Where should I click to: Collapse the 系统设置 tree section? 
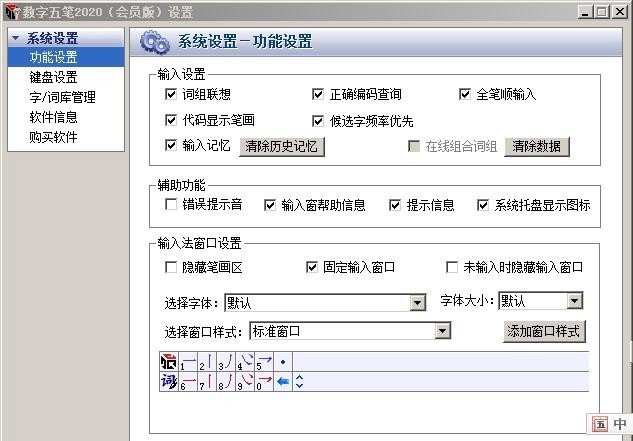click(16, 38)
